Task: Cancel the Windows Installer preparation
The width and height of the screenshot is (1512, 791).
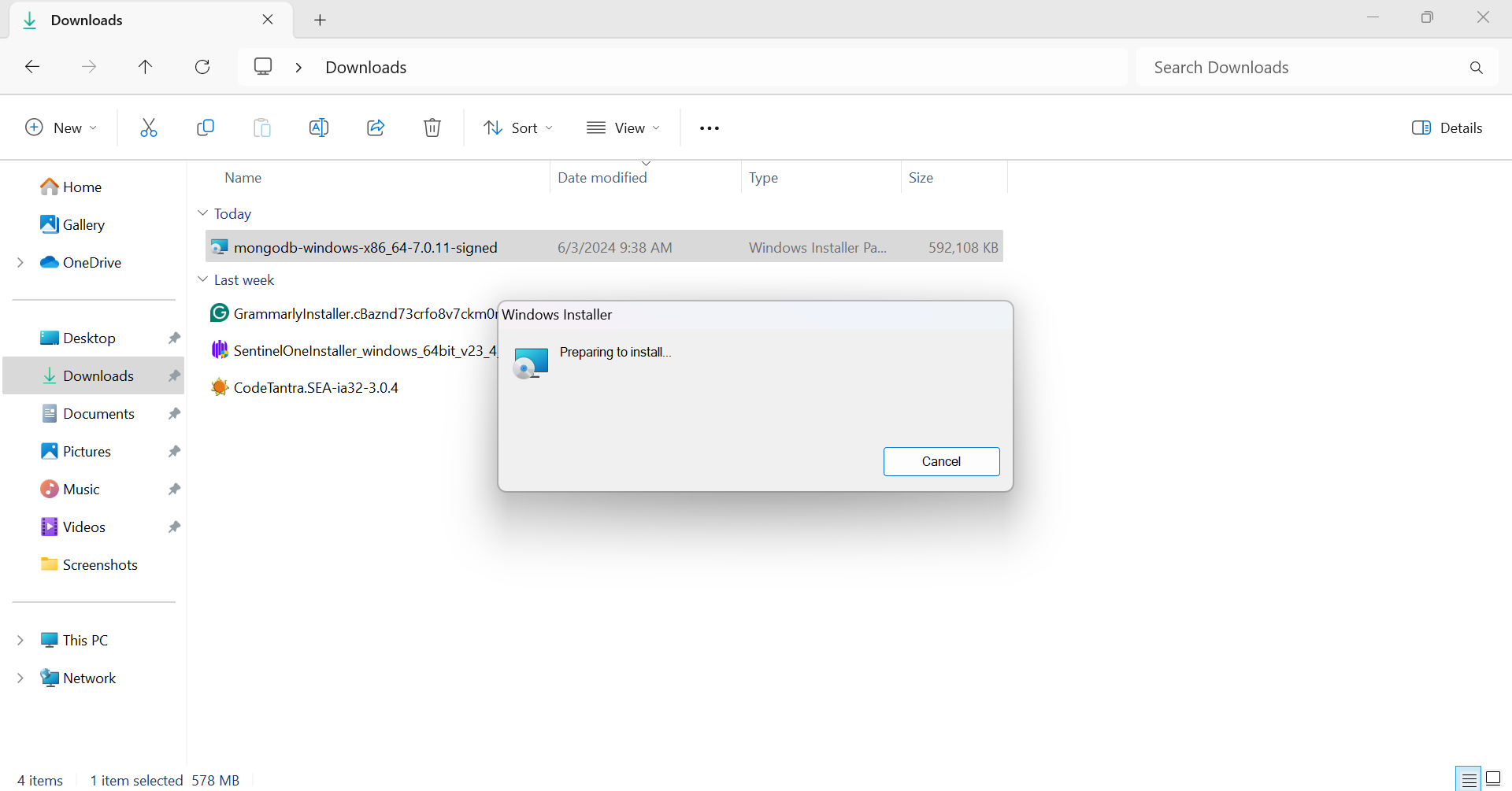Action: click(x=941, y=461)
